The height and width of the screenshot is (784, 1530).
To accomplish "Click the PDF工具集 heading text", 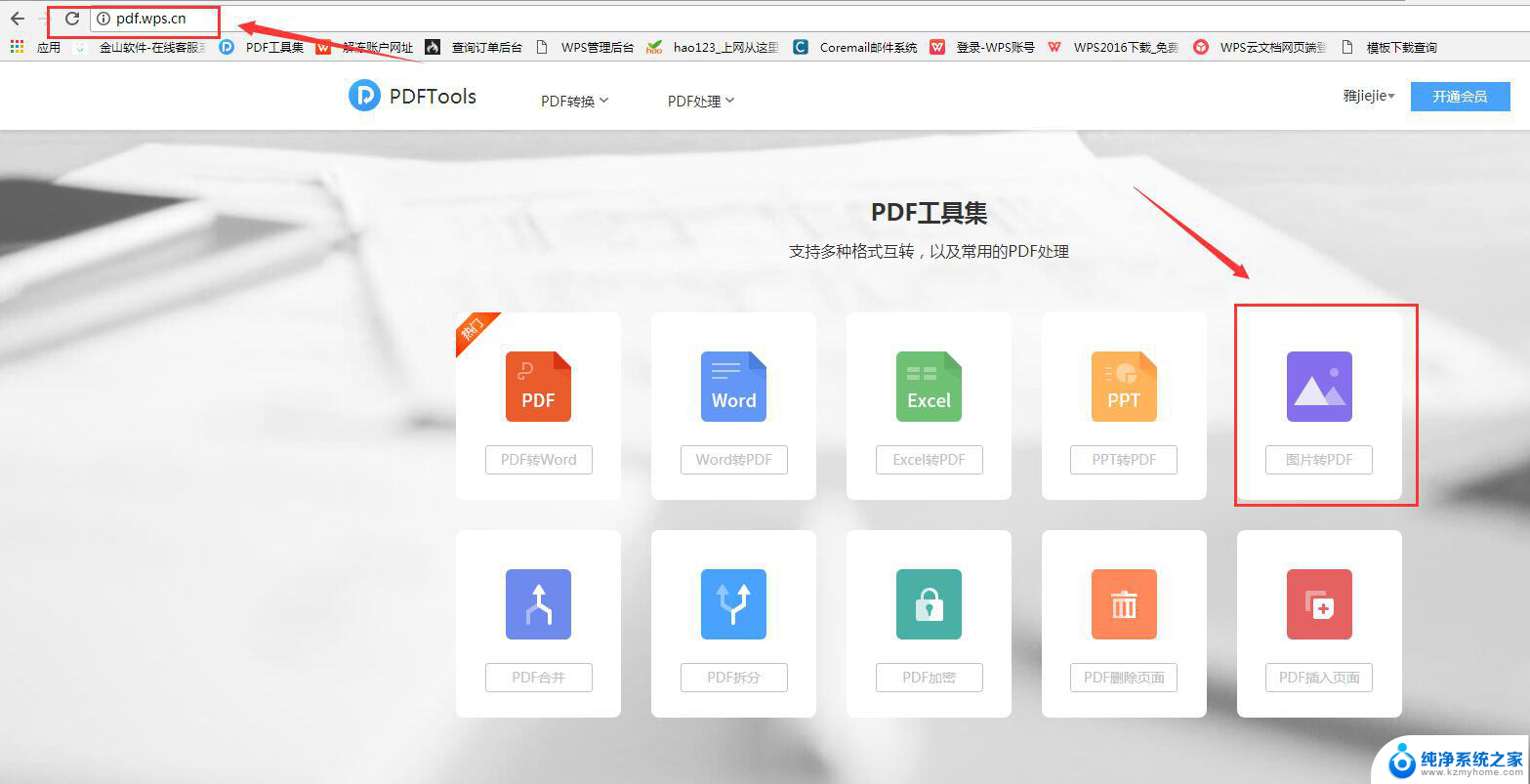I will click(x=929, y=213).
